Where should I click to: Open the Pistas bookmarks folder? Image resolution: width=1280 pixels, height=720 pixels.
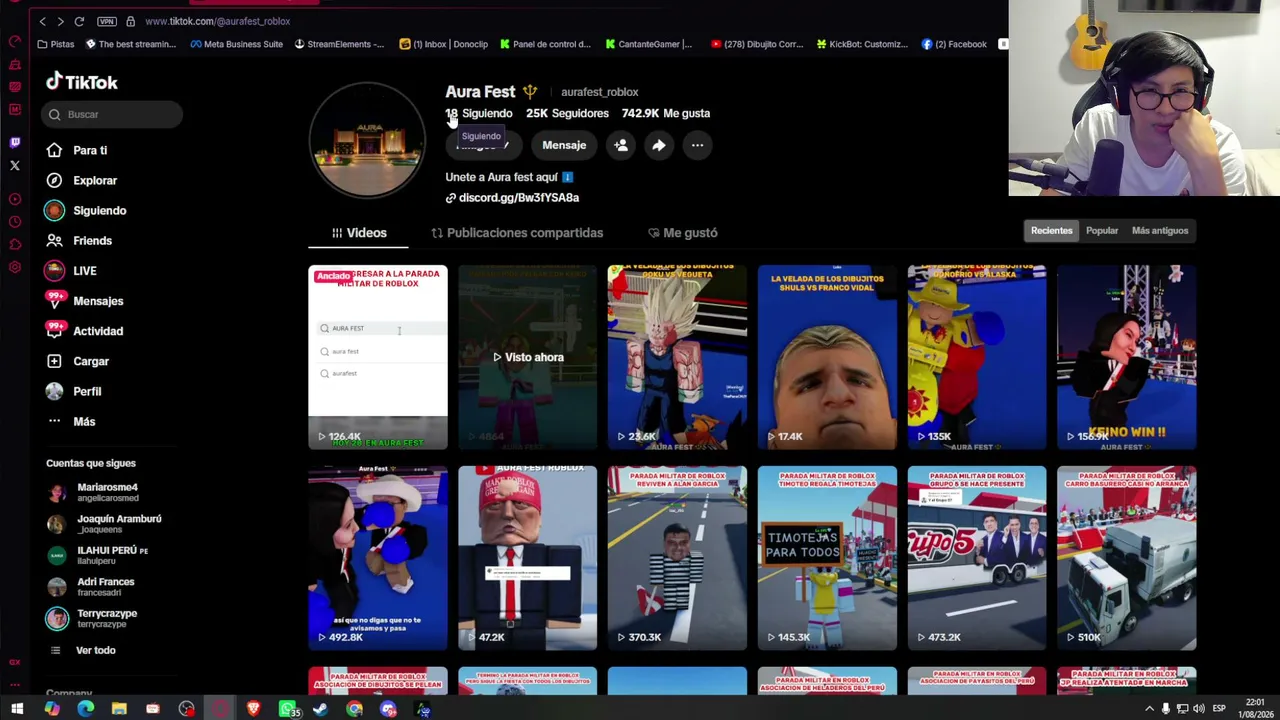56,44
